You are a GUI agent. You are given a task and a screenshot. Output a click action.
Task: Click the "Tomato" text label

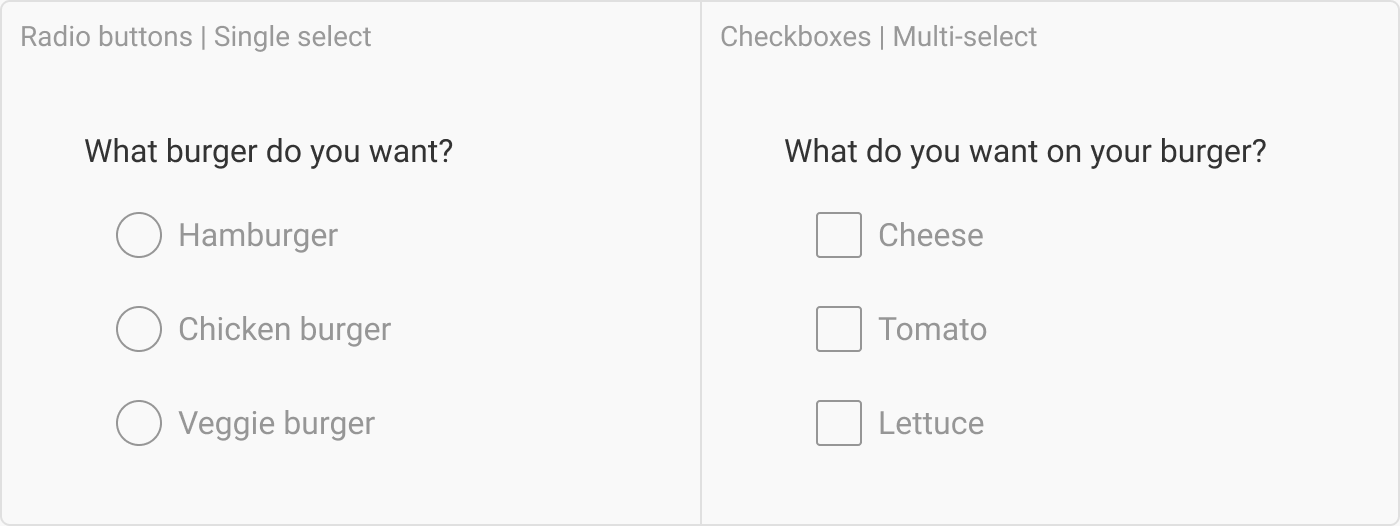pyautogui.click(x=932, y=329)
